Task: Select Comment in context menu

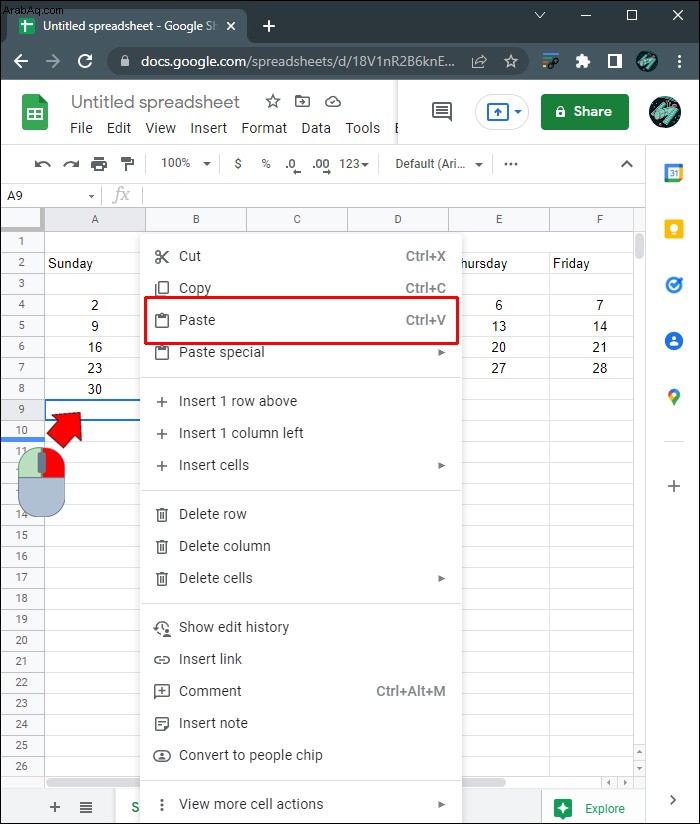Action: tap(301, 691)
